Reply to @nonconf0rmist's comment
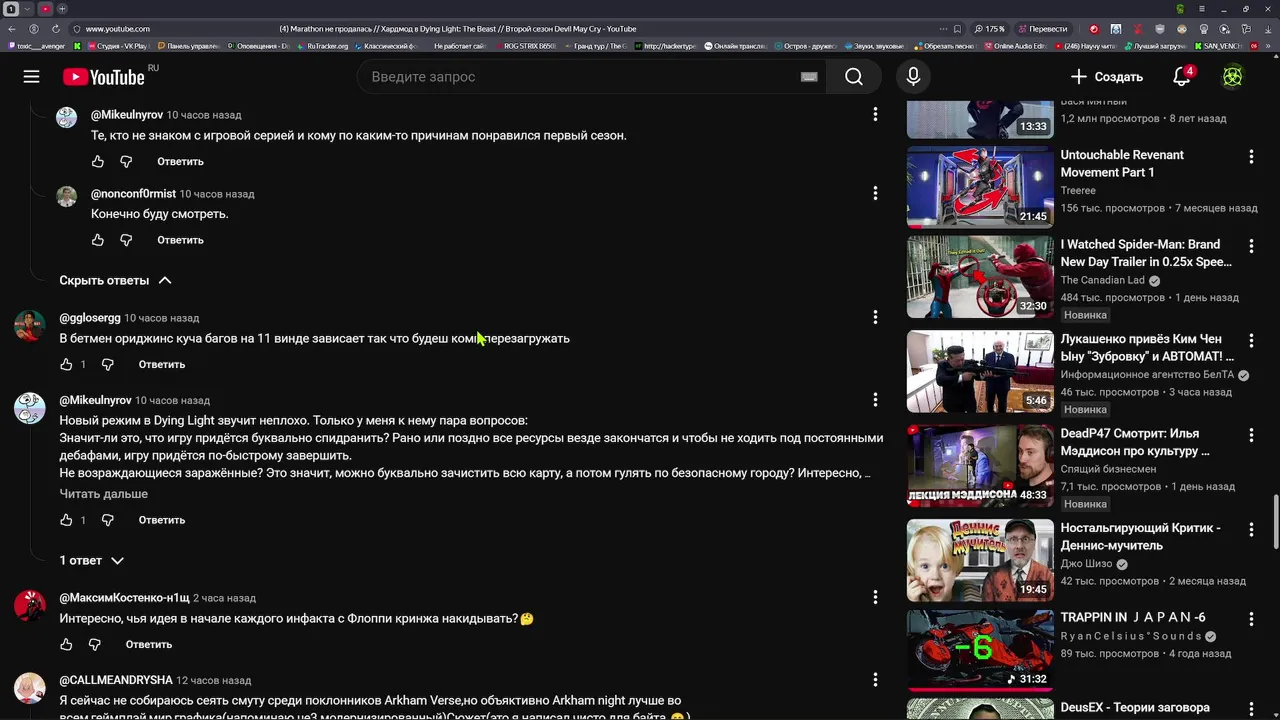Screen dimensions: 1280x720 pyautogui.click(x=180, y=240)
